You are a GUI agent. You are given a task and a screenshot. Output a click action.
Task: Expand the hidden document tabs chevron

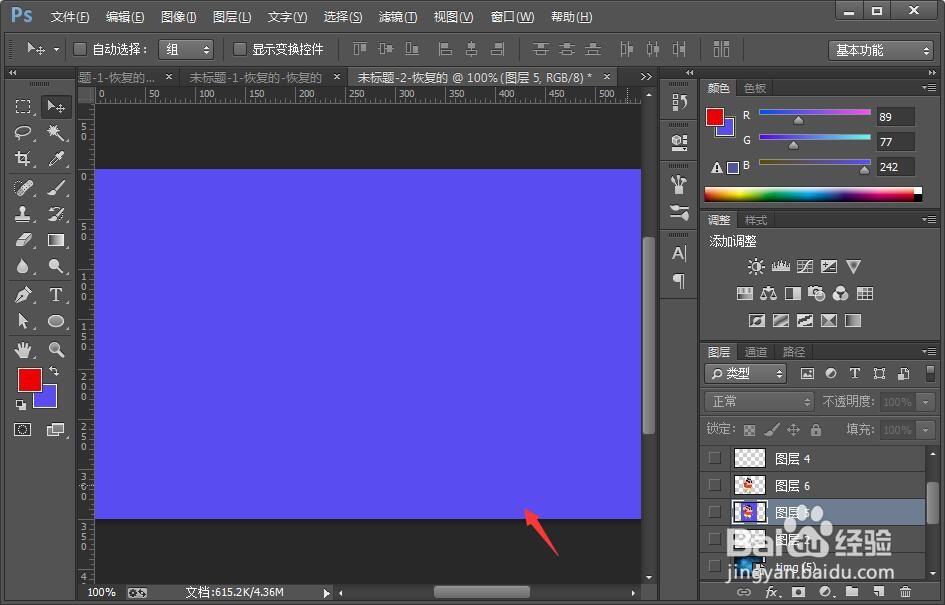coord(646,77)
